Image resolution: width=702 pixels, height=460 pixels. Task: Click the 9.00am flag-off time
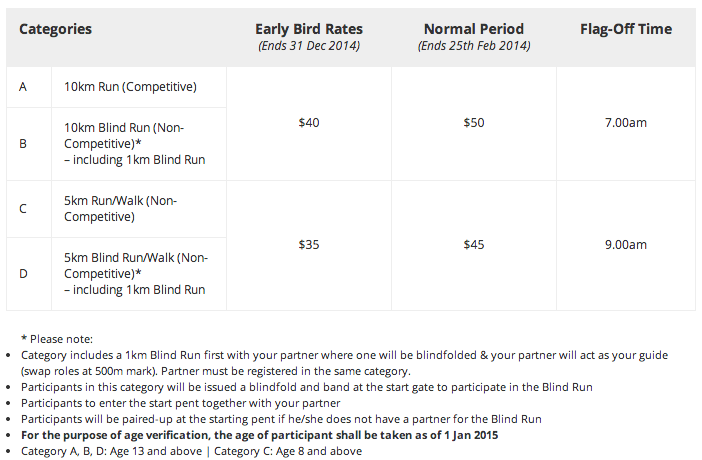coord(626,244)
